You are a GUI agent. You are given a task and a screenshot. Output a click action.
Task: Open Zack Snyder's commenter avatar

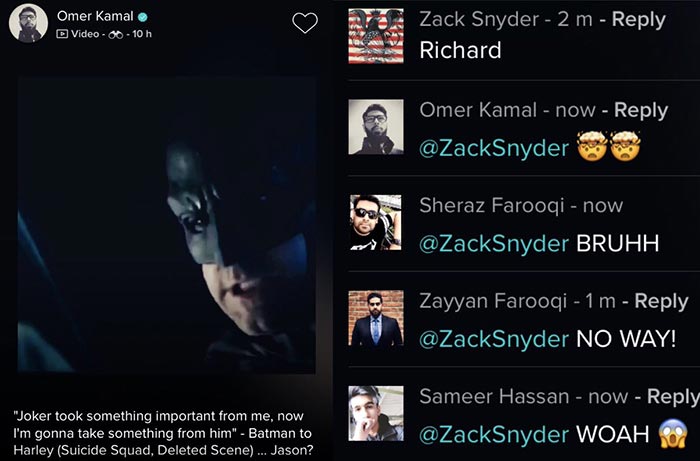pos(376,36)
